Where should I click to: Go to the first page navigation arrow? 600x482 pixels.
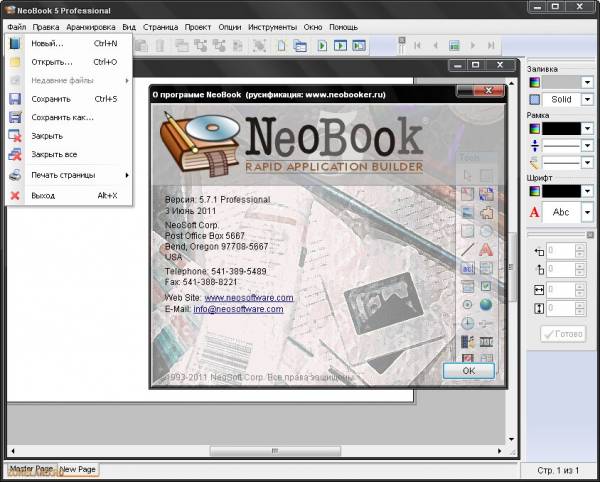[417, 46]
